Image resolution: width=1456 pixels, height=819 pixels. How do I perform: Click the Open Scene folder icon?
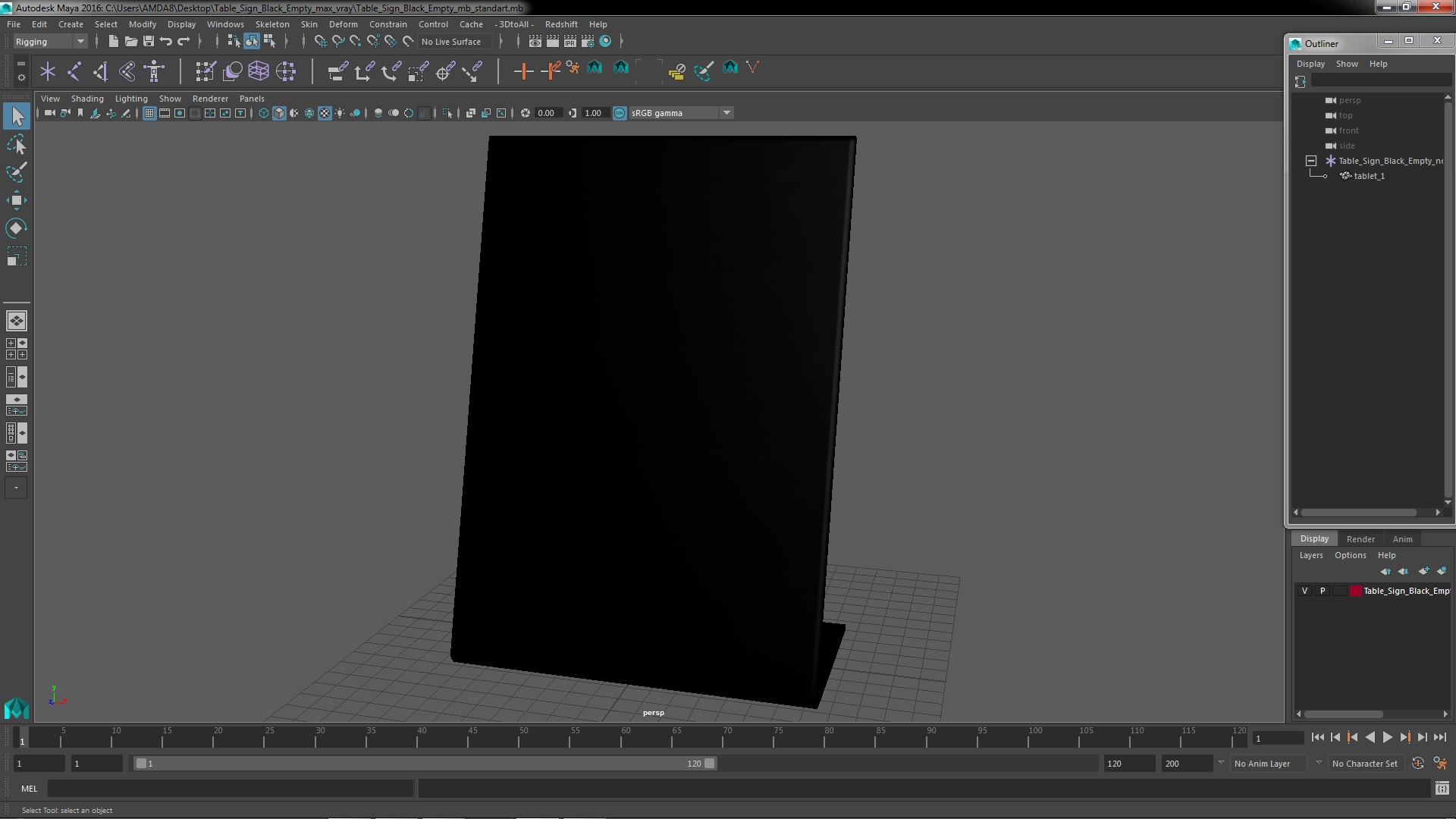(130, 41)
